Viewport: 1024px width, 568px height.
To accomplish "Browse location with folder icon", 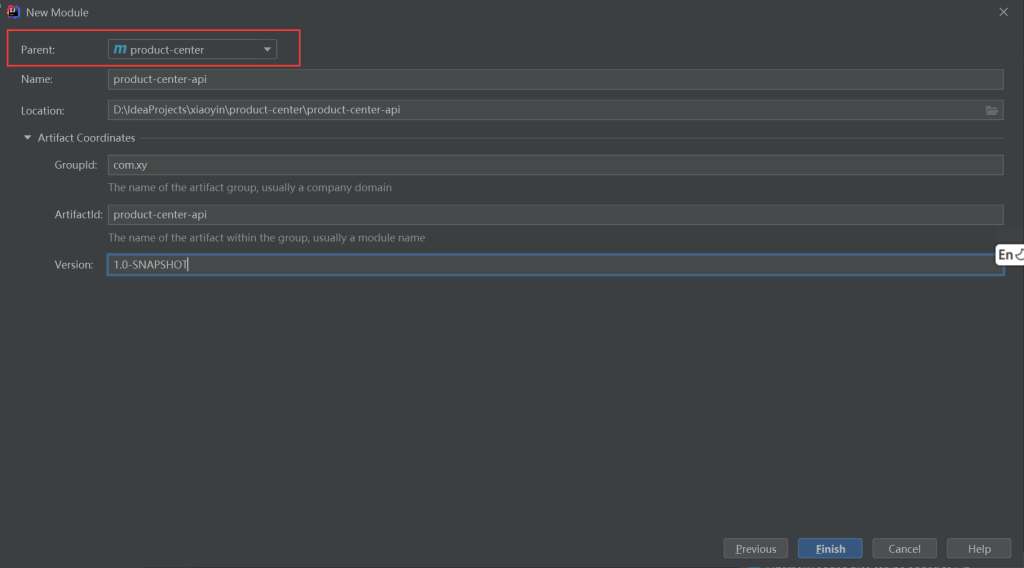I will (991, 110).
